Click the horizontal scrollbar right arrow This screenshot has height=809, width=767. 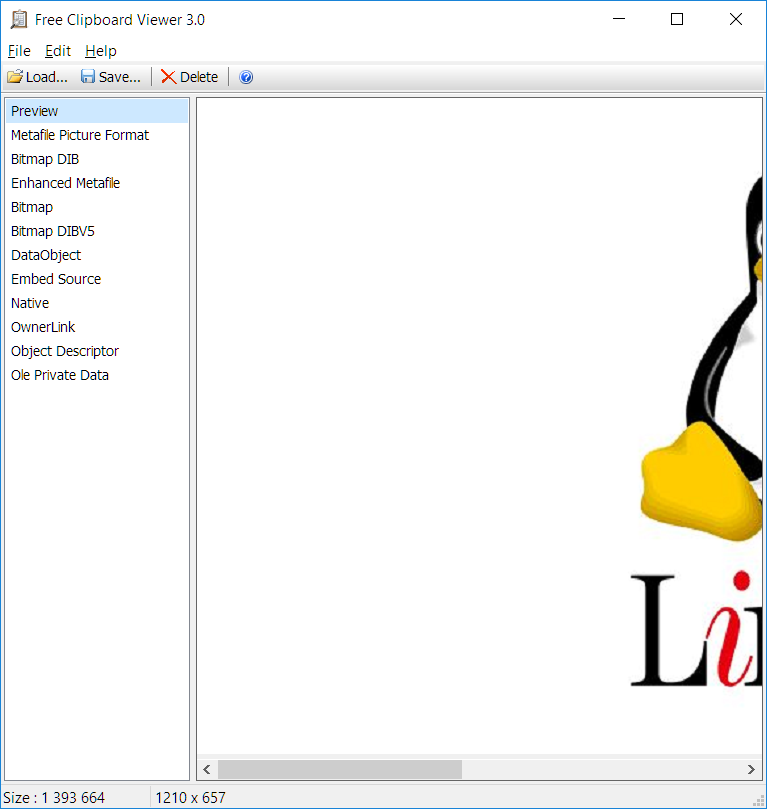751,769
